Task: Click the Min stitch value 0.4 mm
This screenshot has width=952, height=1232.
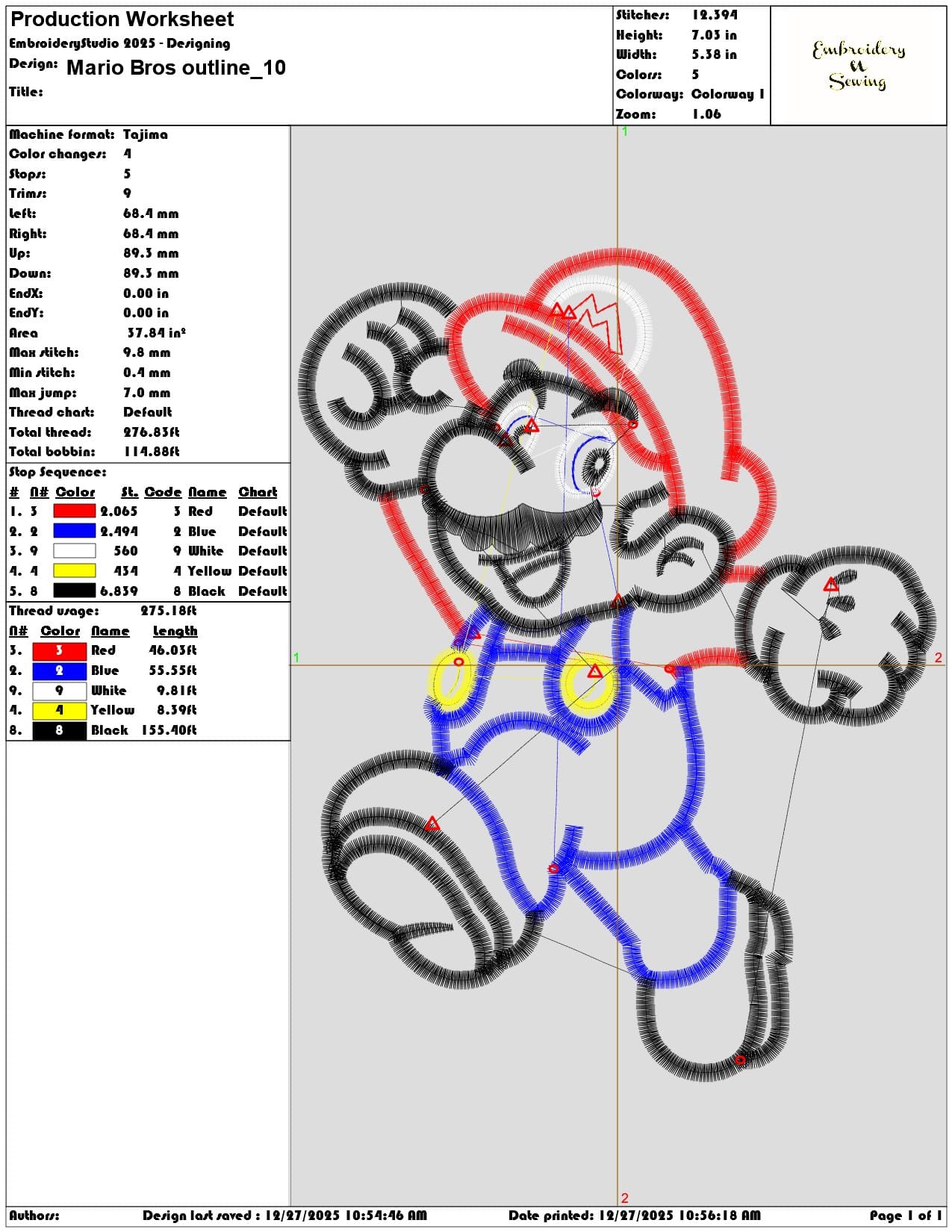Action: click(x=147, y=373)
